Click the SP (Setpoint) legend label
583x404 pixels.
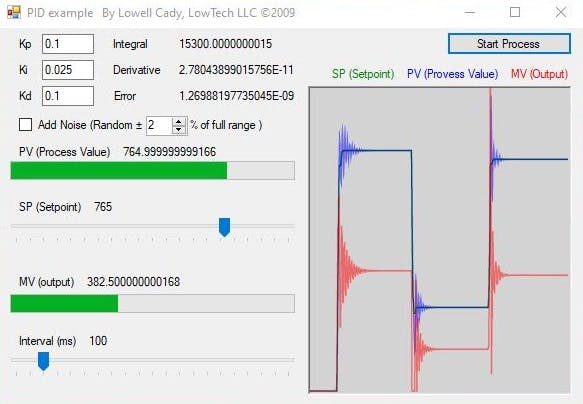(x=363, y=74)
